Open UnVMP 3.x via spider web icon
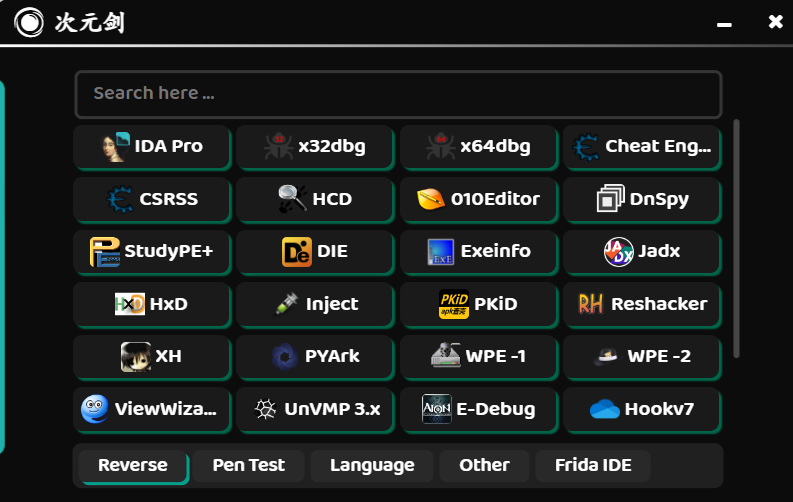Viewport: 793px width, 502px height. coord(265,409)
